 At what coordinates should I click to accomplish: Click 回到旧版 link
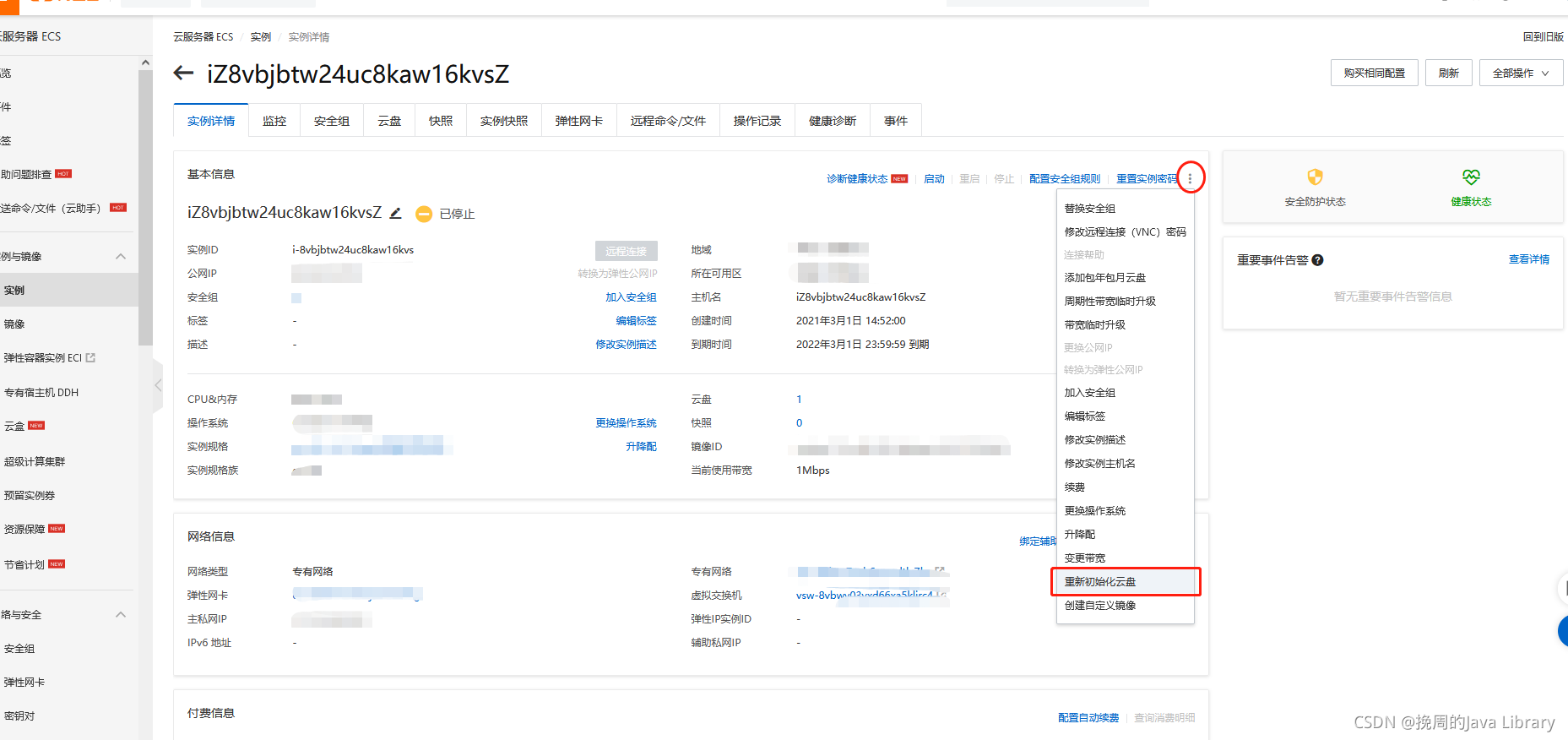coord(1544,37)
